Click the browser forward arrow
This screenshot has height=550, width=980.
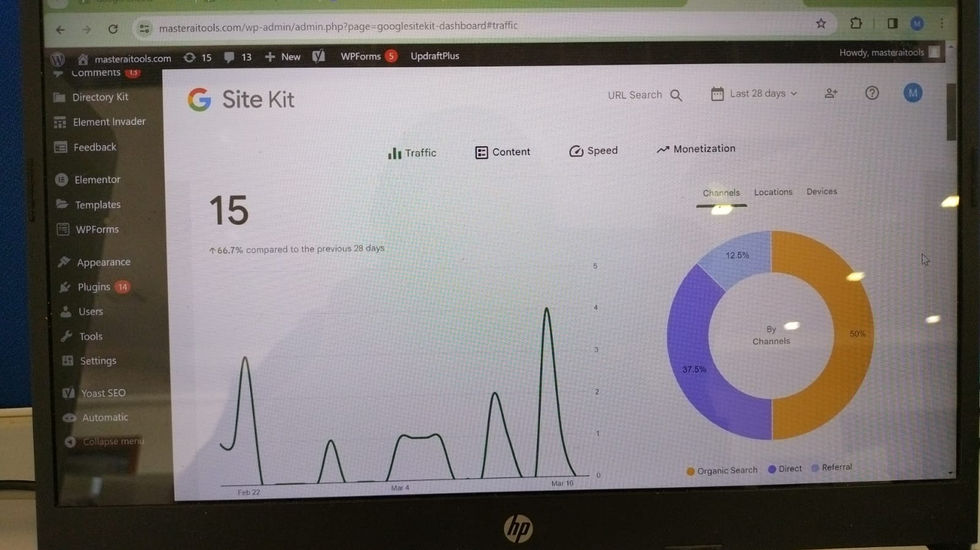tap(86, 29)
